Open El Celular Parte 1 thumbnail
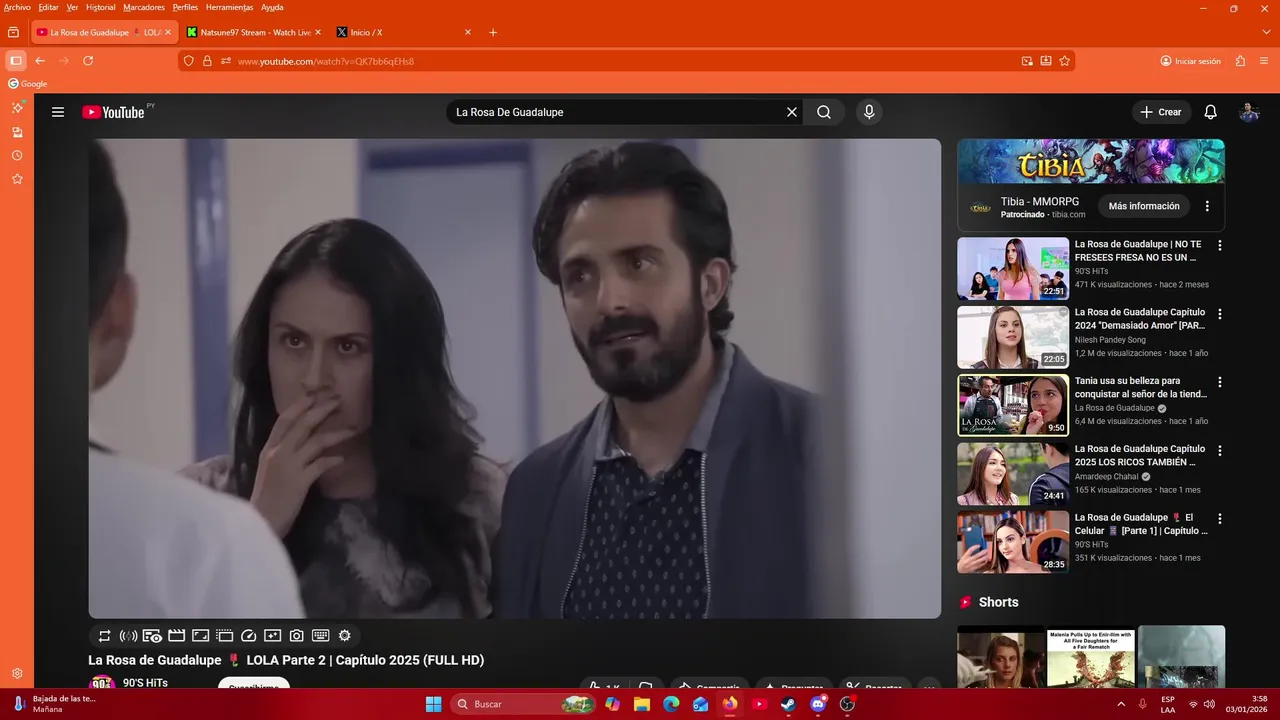This screenshot has width=1280, height=720. coord(1013,543)
